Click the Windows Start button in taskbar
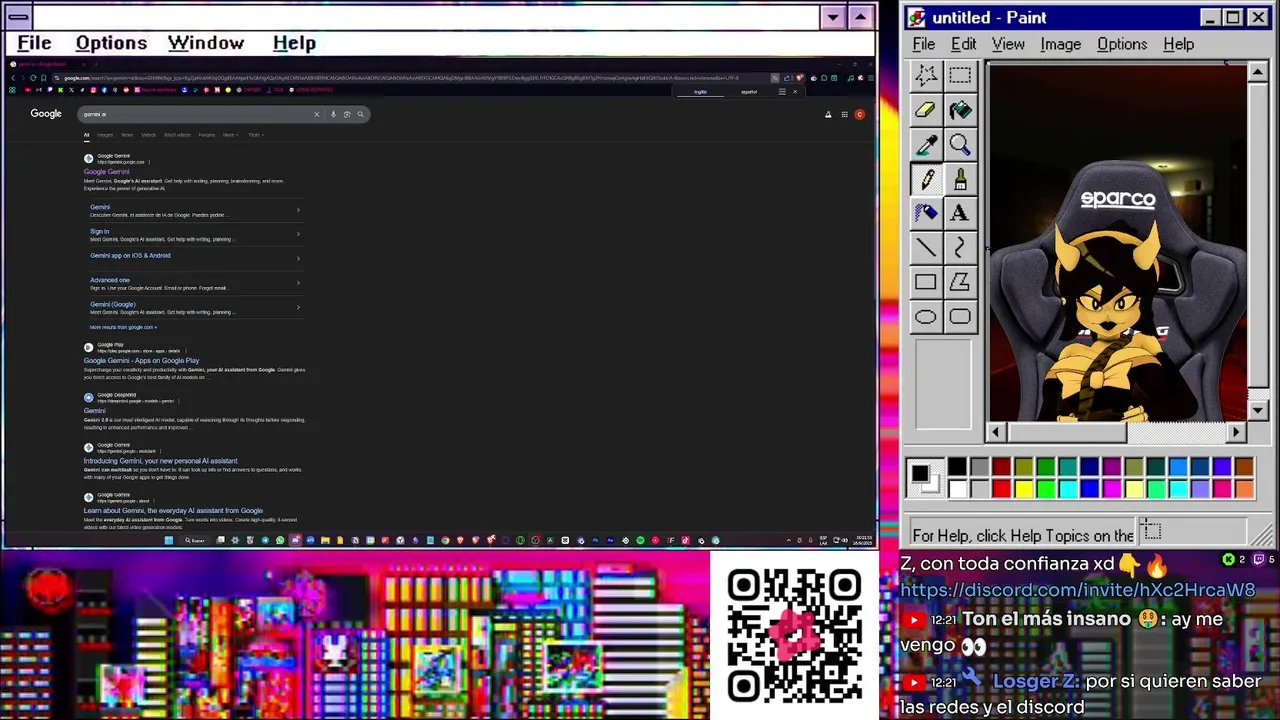Screen dimensions: 1280x720 (168, 541)
